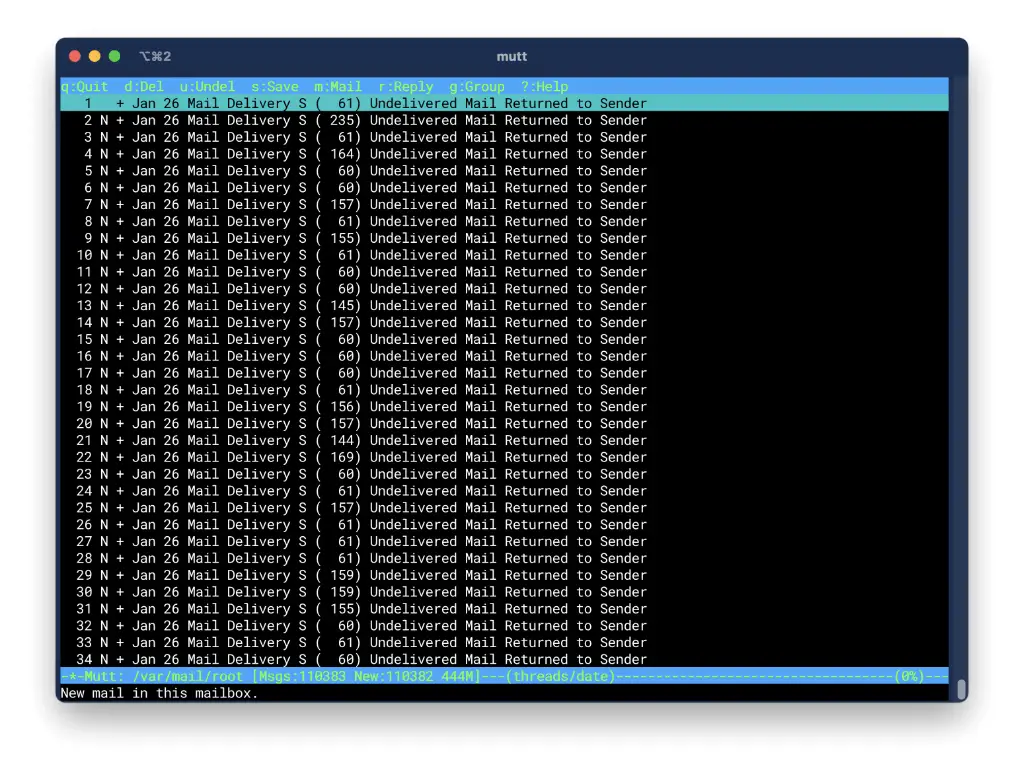Click the green zoom window button
1024x776 pixels.
pos(114,56)
